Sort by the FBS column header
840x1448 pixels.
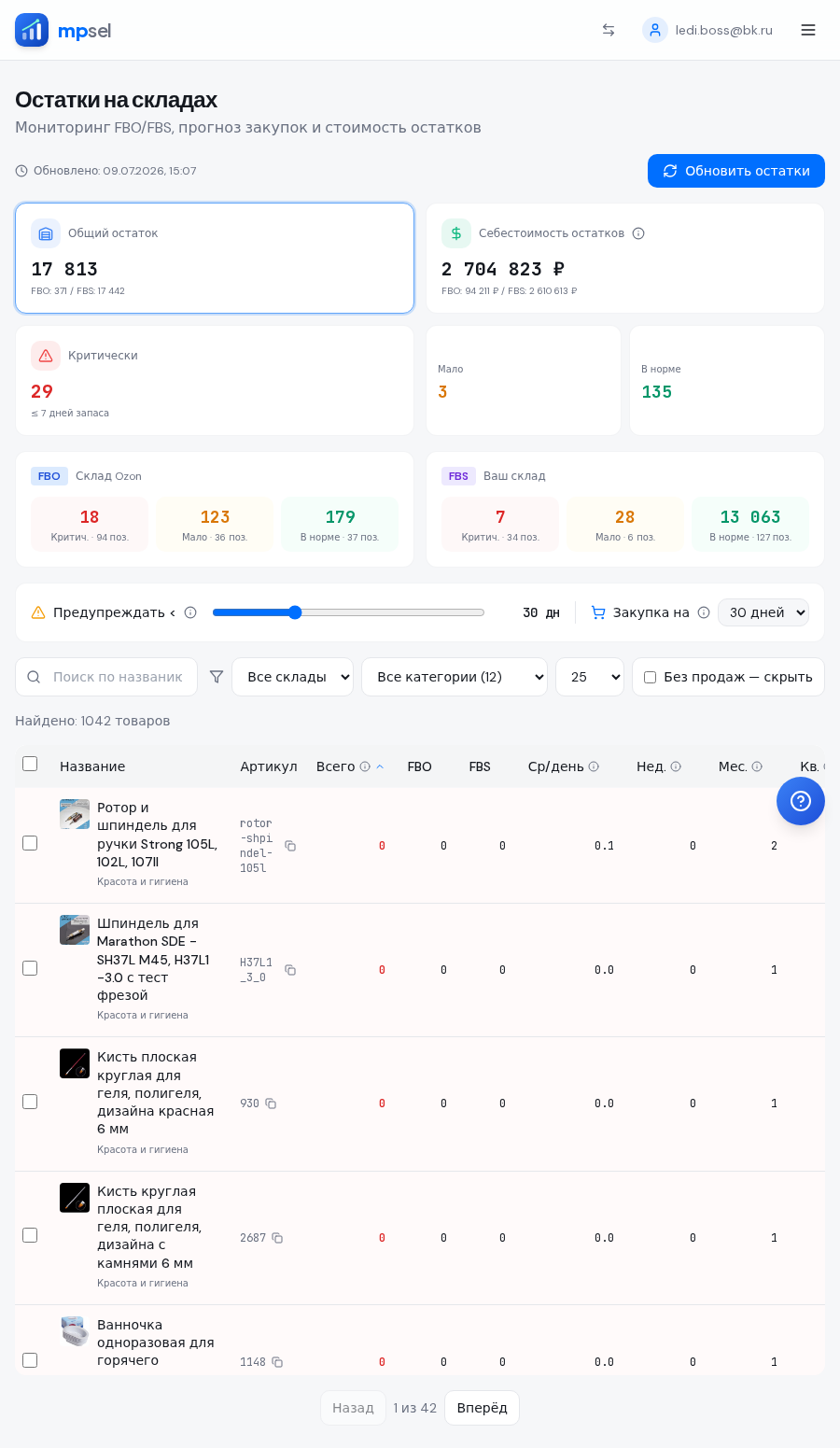[x=480, y=766]
